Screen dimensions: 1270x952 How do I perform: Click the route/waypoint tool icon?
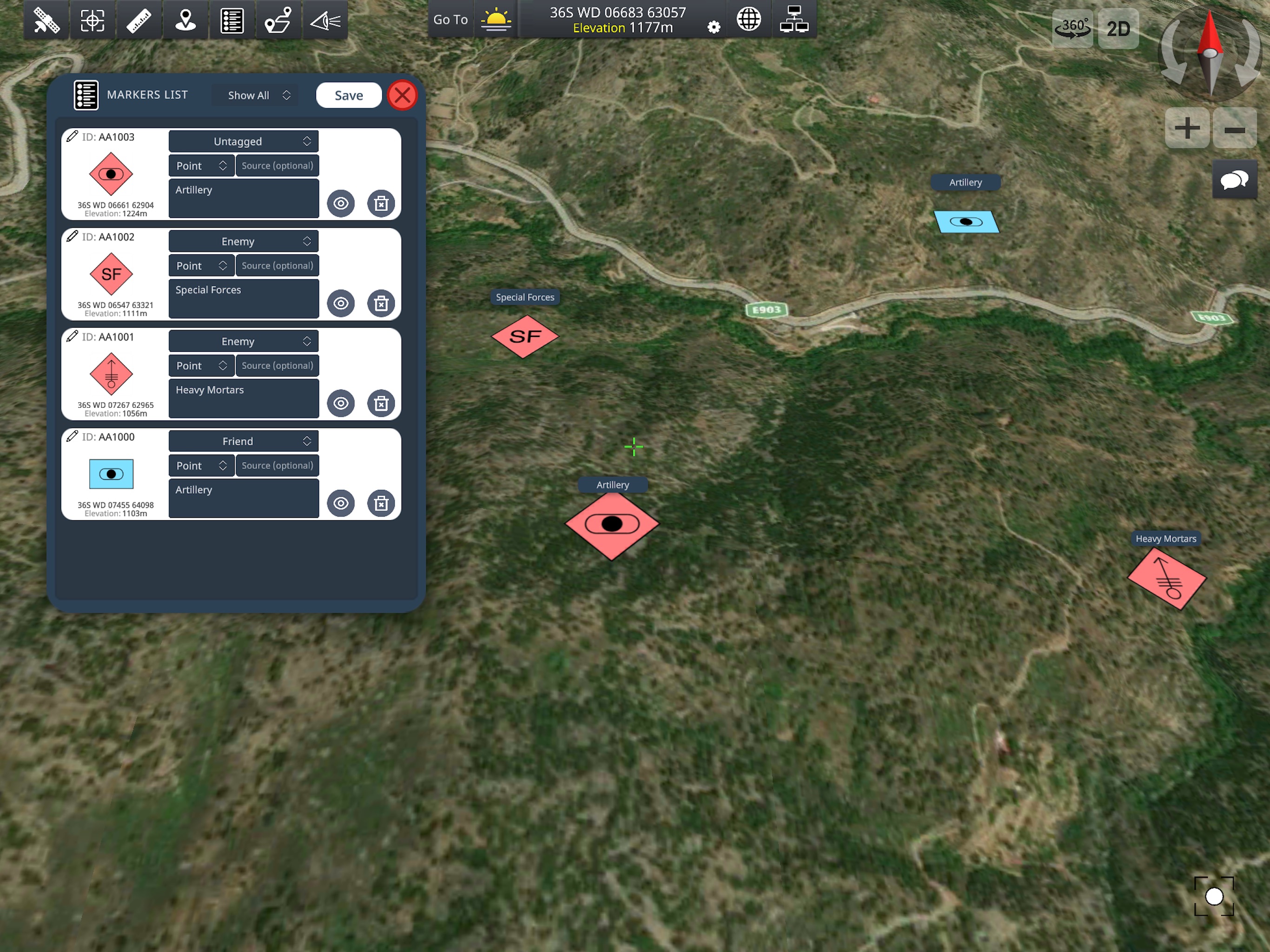pos(280,22)
